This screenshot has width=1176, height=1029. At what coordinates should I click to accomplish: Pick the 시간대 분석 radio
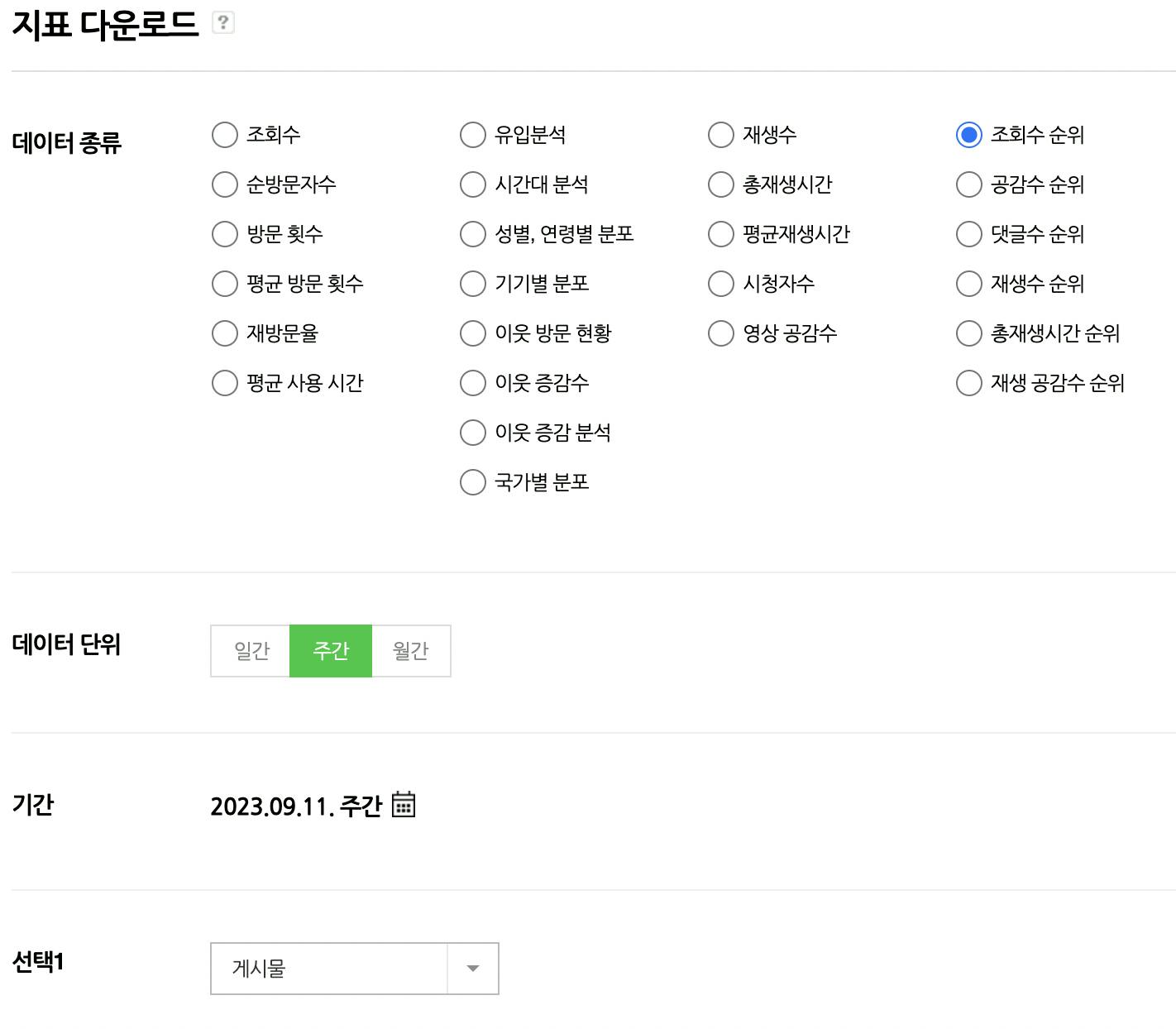click(473, 184)
